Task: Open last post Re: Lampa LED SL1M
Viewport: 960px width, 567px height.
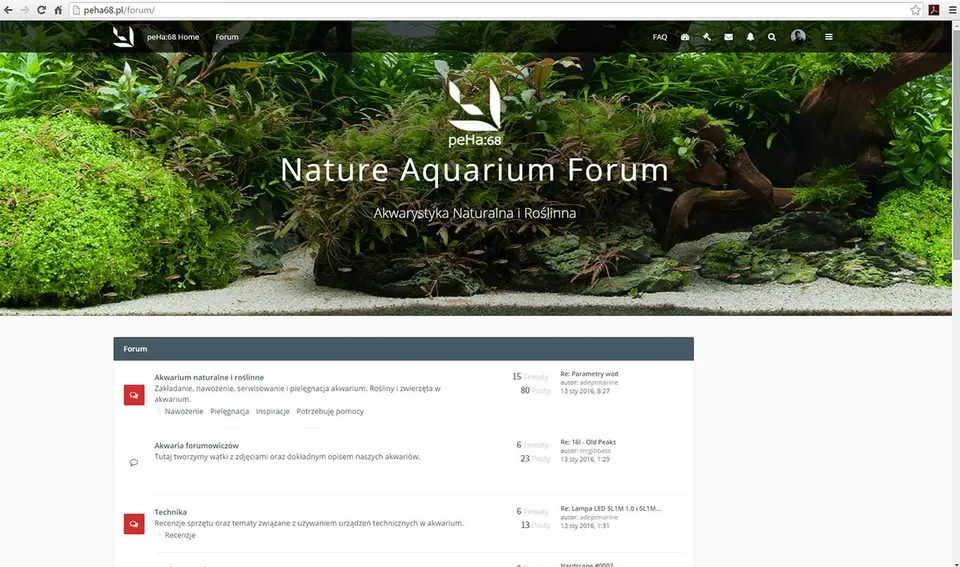Action: click(610, 508)
